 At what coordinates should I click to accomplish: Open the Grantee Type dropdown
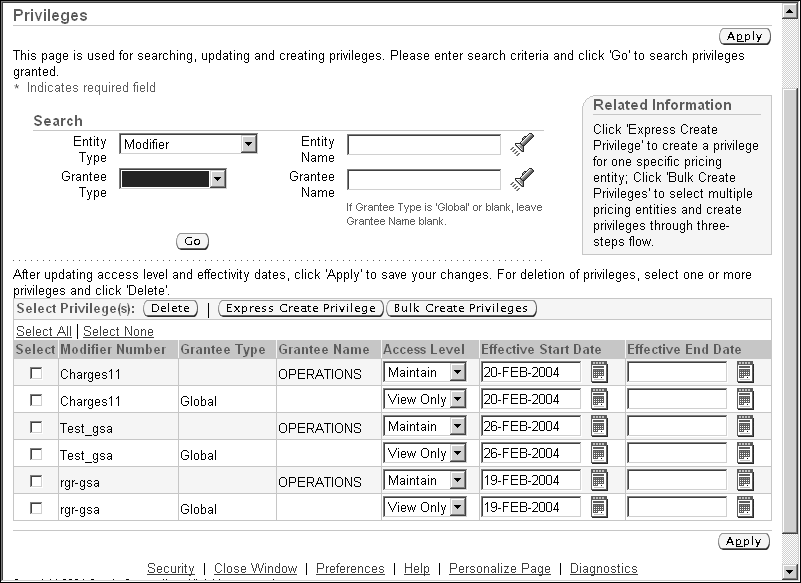173,179
